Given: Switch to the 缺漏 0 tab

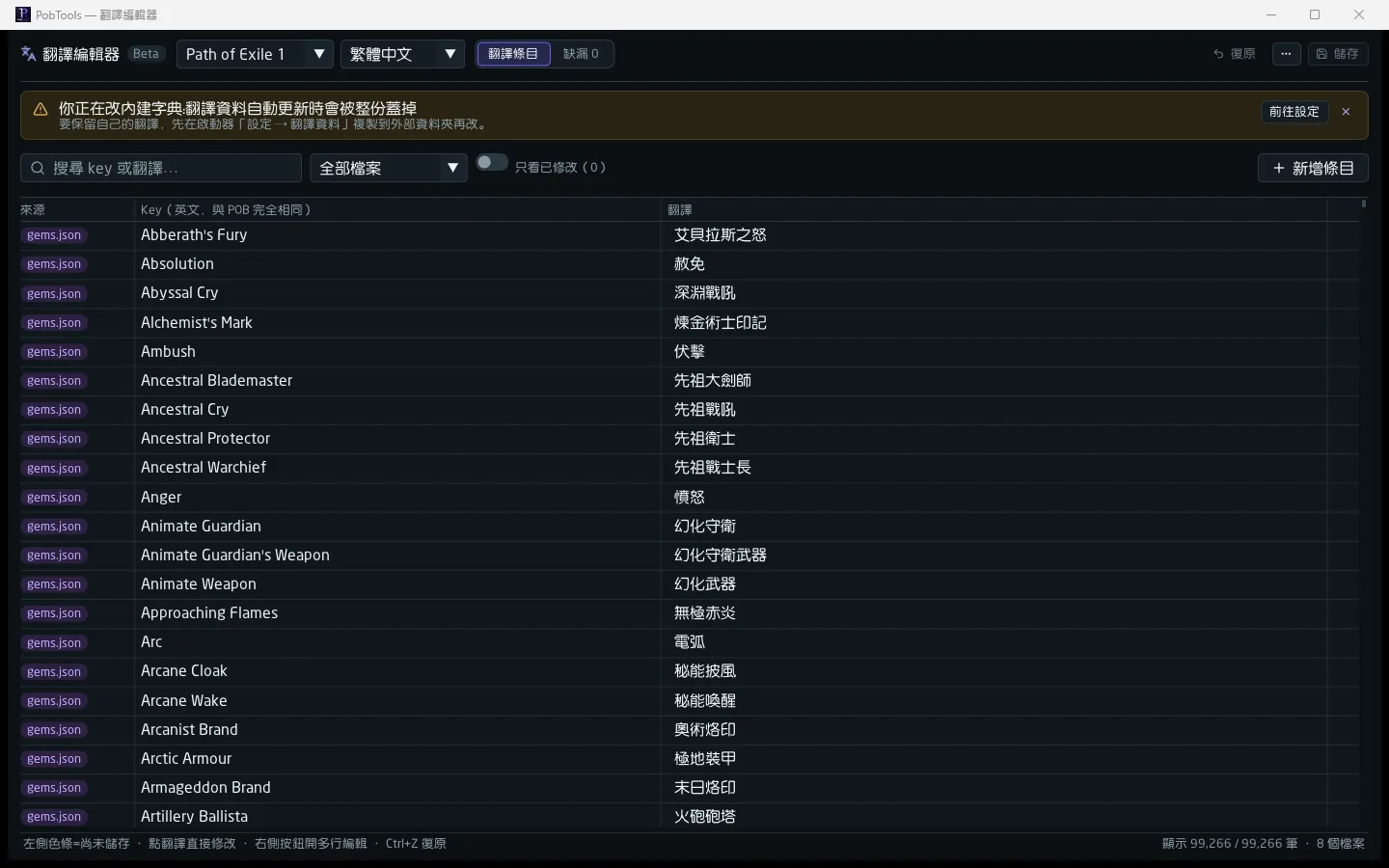Looking at the screenshot, I should point(581,54).
